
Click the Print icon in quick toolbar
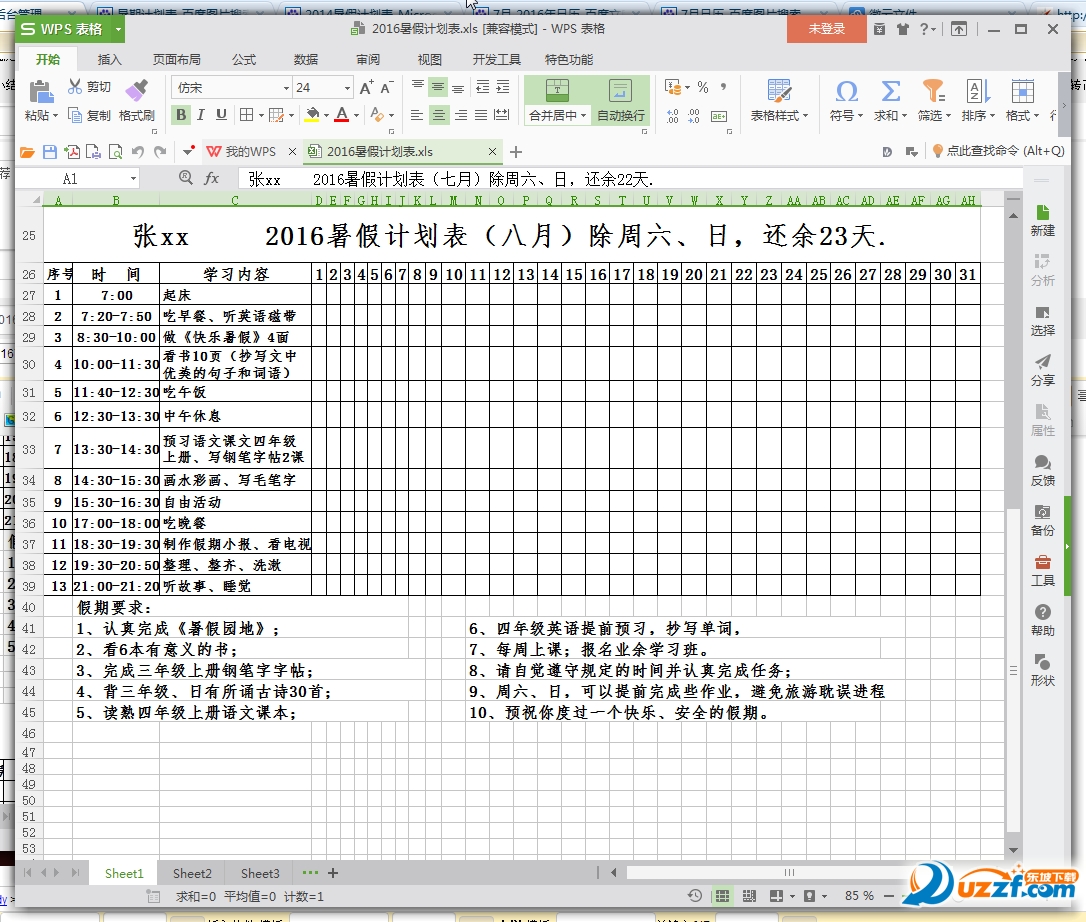pos(94,152)
